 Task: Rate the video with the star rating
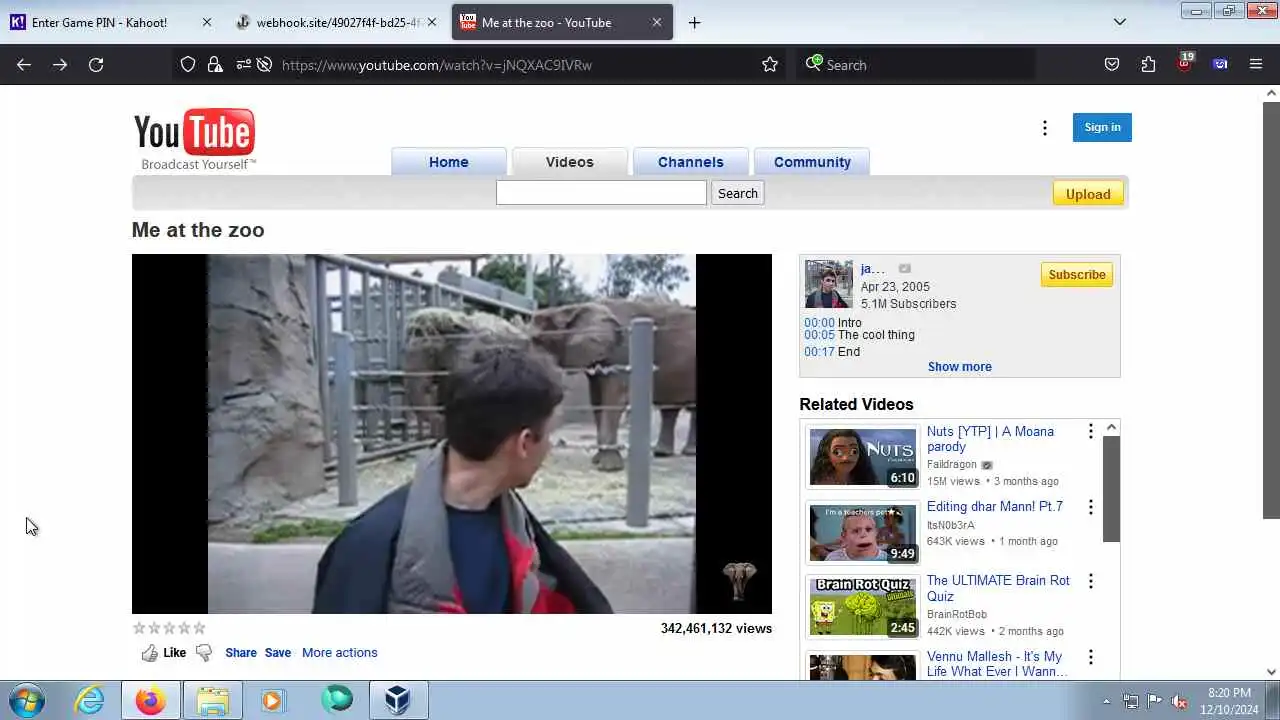[169, 628]
